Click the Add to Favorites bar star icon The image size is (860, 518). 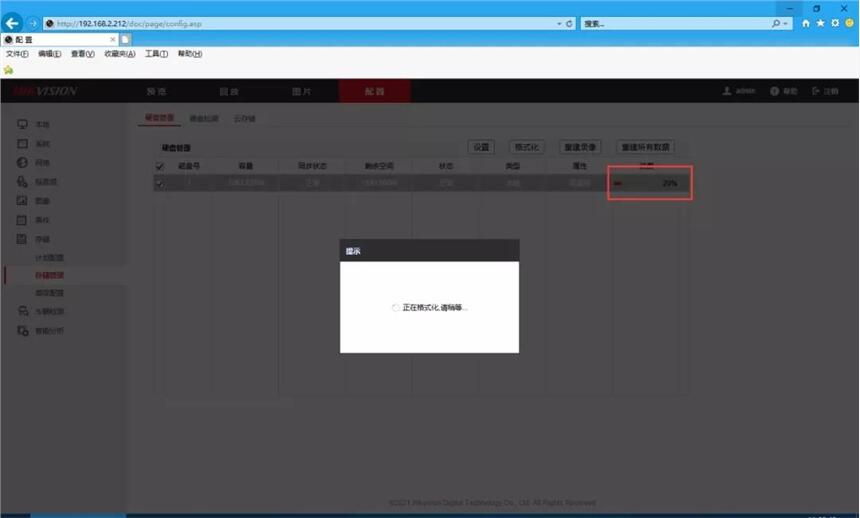tap(9, 70)
